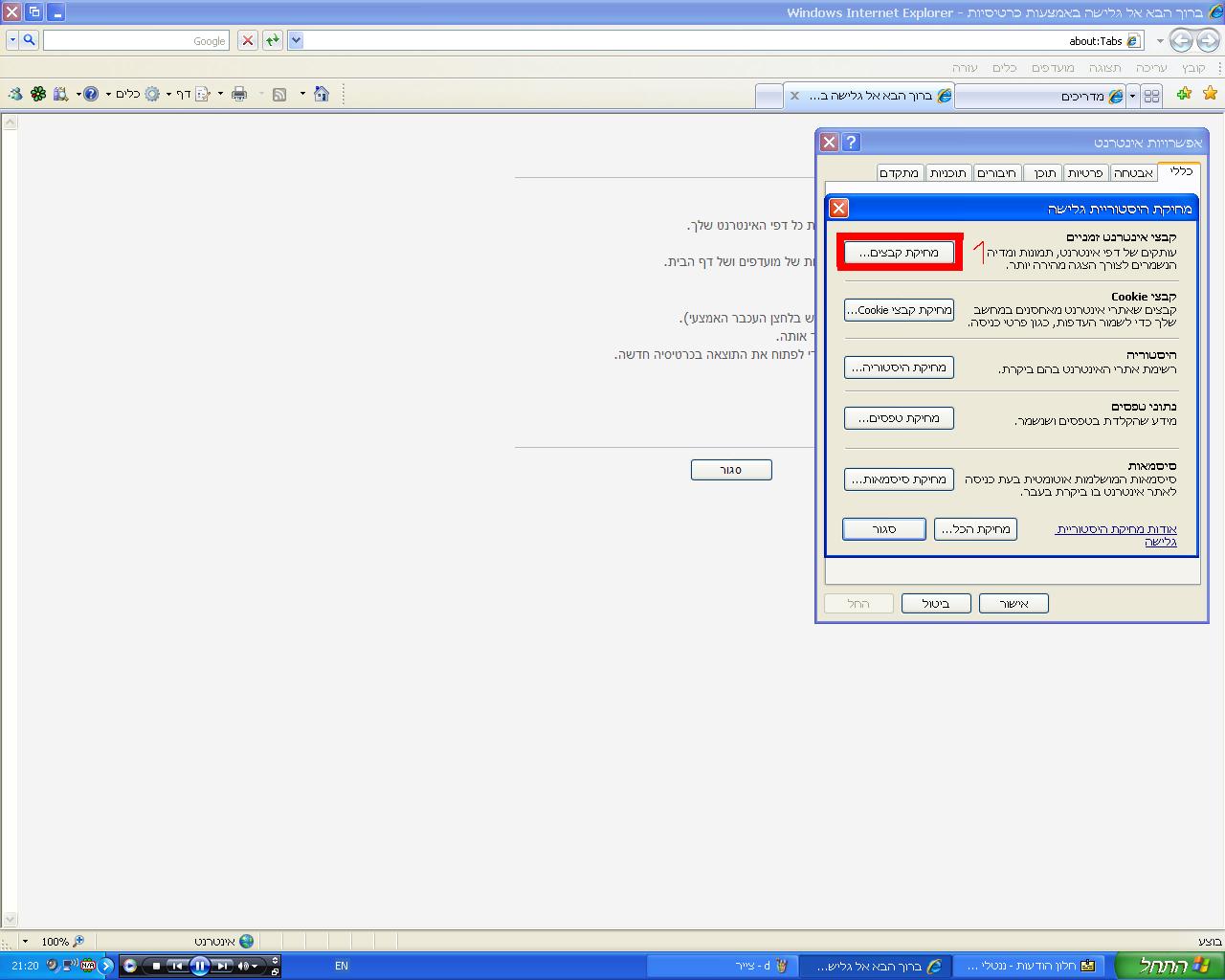
Task: Open the Tools gear icon menu
Action: click(152, 94)
